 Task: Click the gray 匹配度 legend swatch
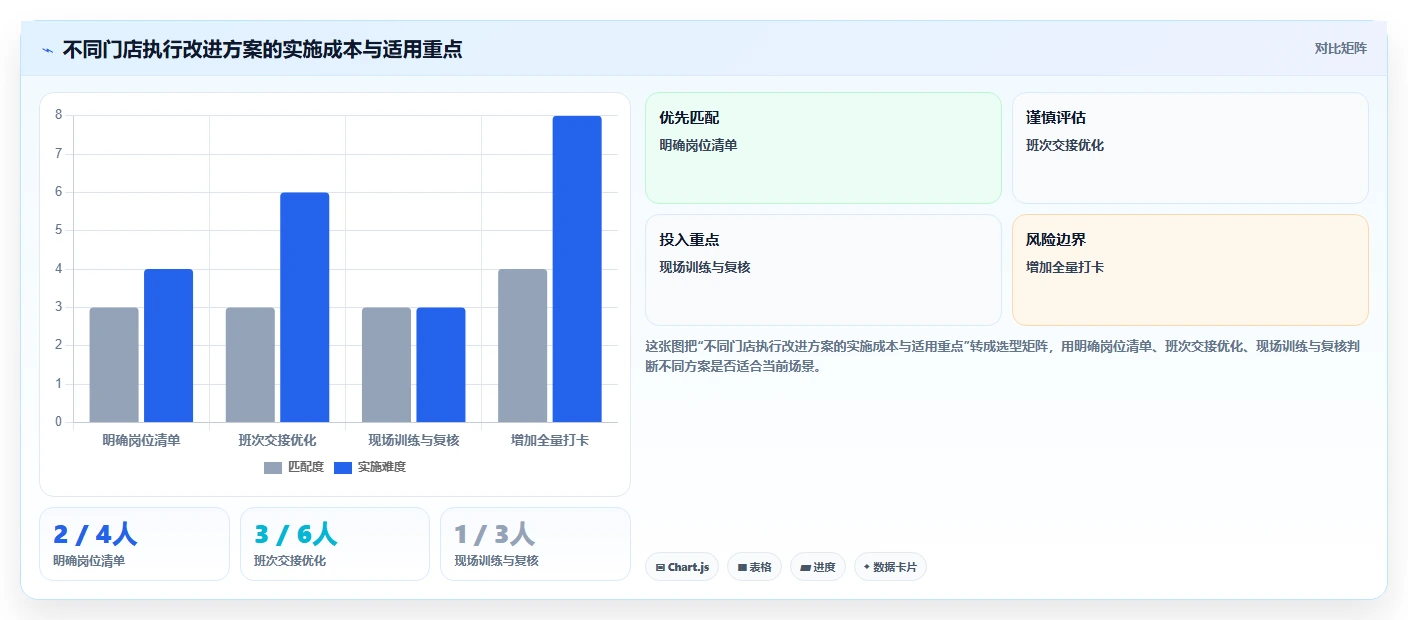273,468
